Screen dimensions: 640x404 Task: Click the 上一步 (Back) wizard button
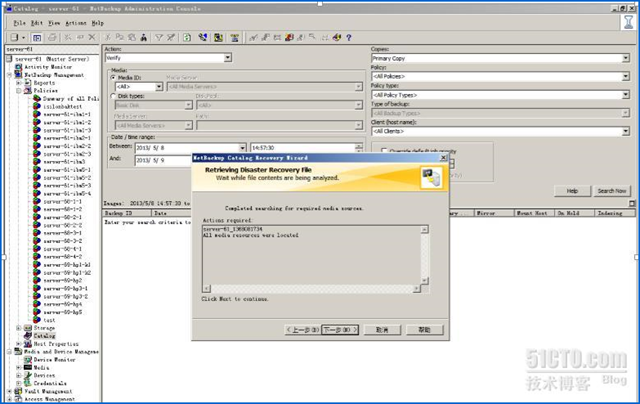point(302,330)
